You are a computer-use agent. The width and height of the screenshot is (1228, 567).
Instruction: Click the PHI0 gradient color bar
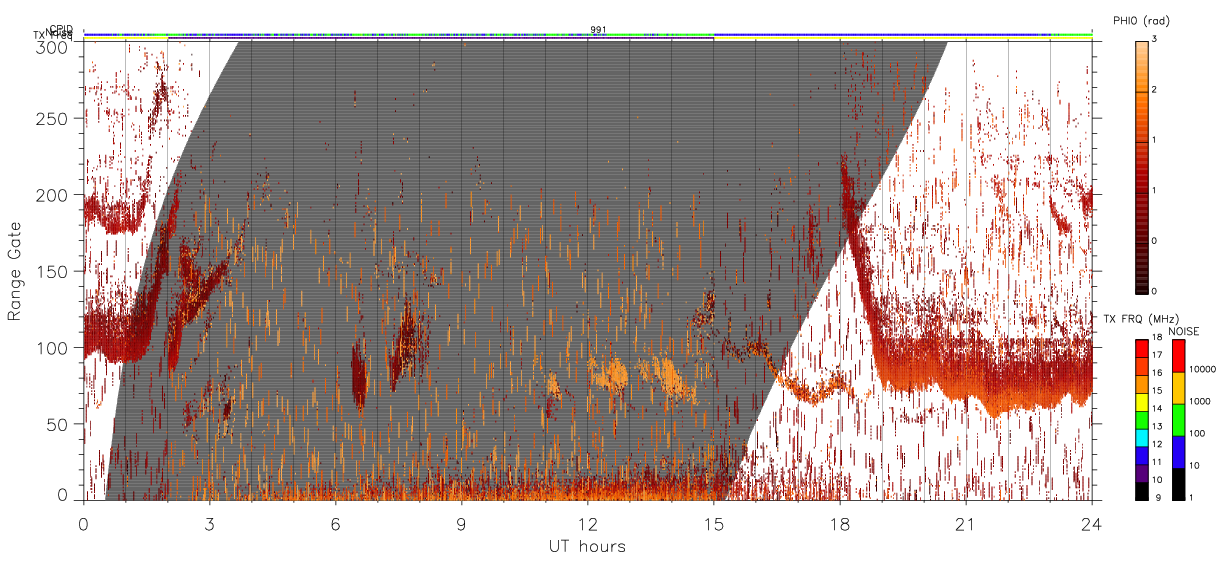[1143, 166]
